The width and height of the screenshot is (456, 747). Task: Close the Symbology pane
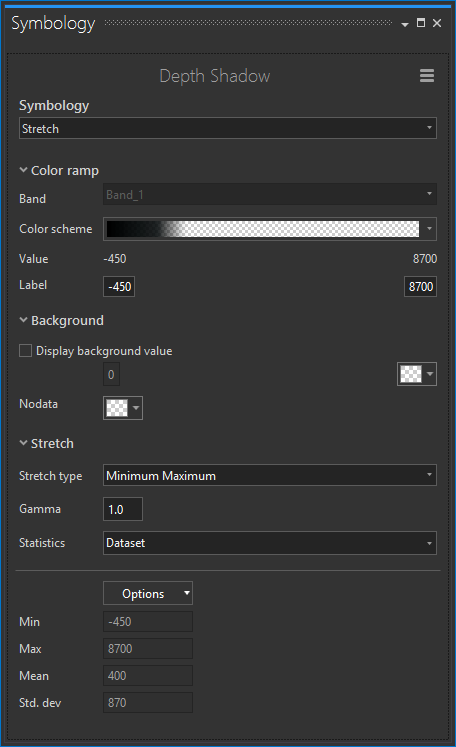click(x=437, y=23)
